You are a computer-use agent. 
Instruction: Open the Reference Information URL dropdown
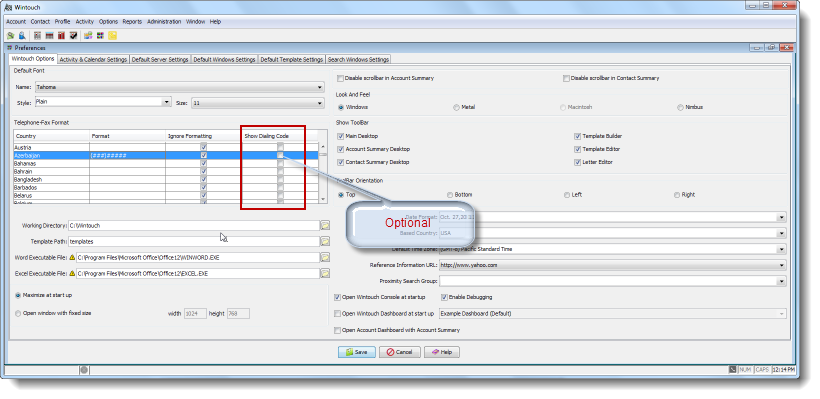coord(781,266)
